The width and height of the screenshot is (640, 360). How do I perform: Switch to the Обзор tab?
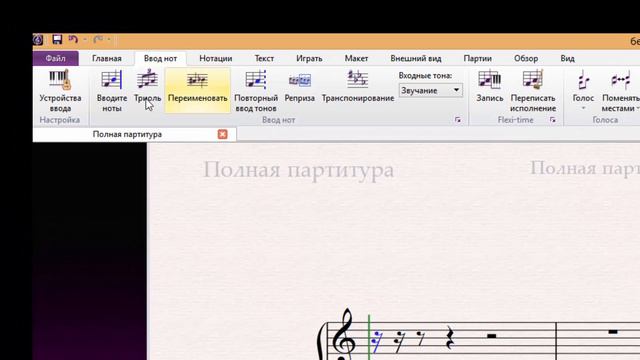click(x=526, y=58)
